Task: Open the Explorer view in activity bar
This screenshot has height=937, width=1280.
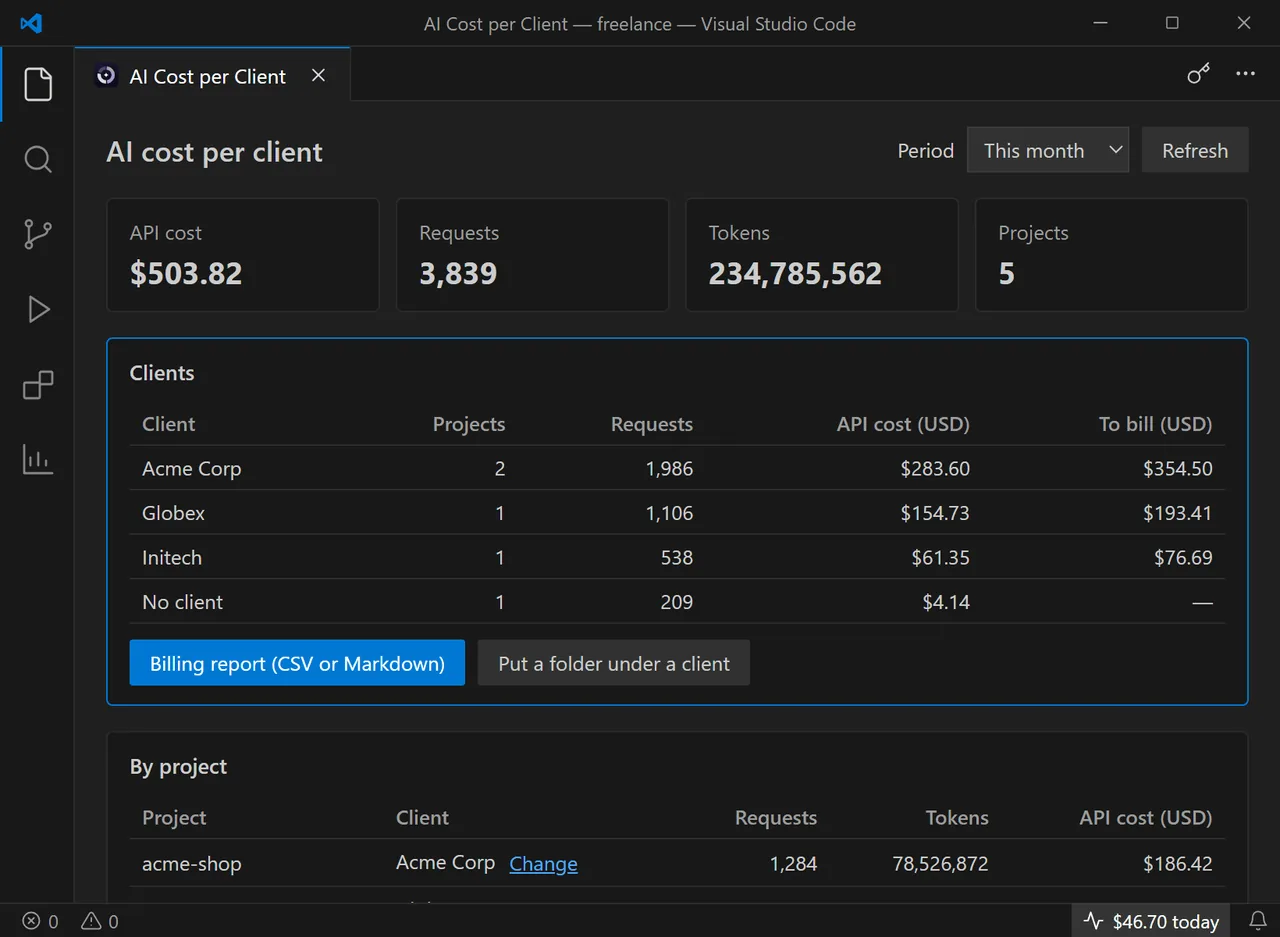Action: click(38, 84)
